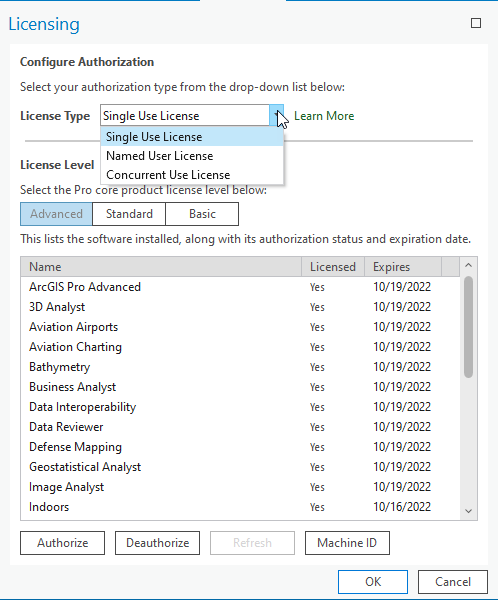Click the Licensing title text

(44, 24)
